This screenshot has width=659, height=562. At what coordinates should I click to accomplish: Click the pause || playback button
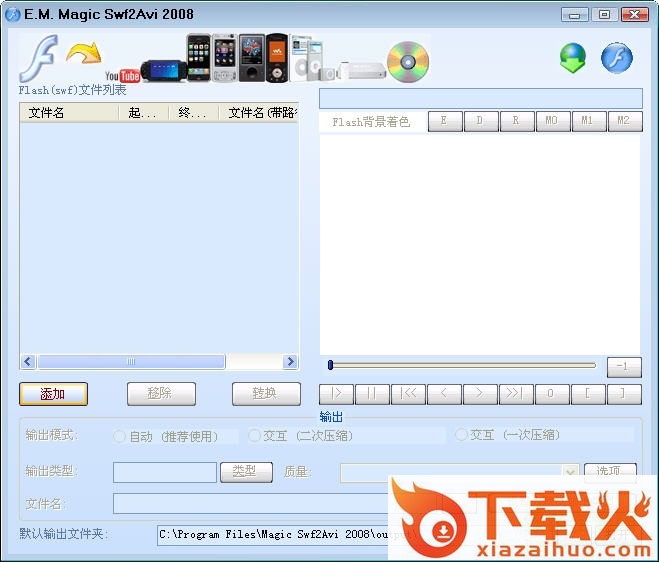[372, 394]
